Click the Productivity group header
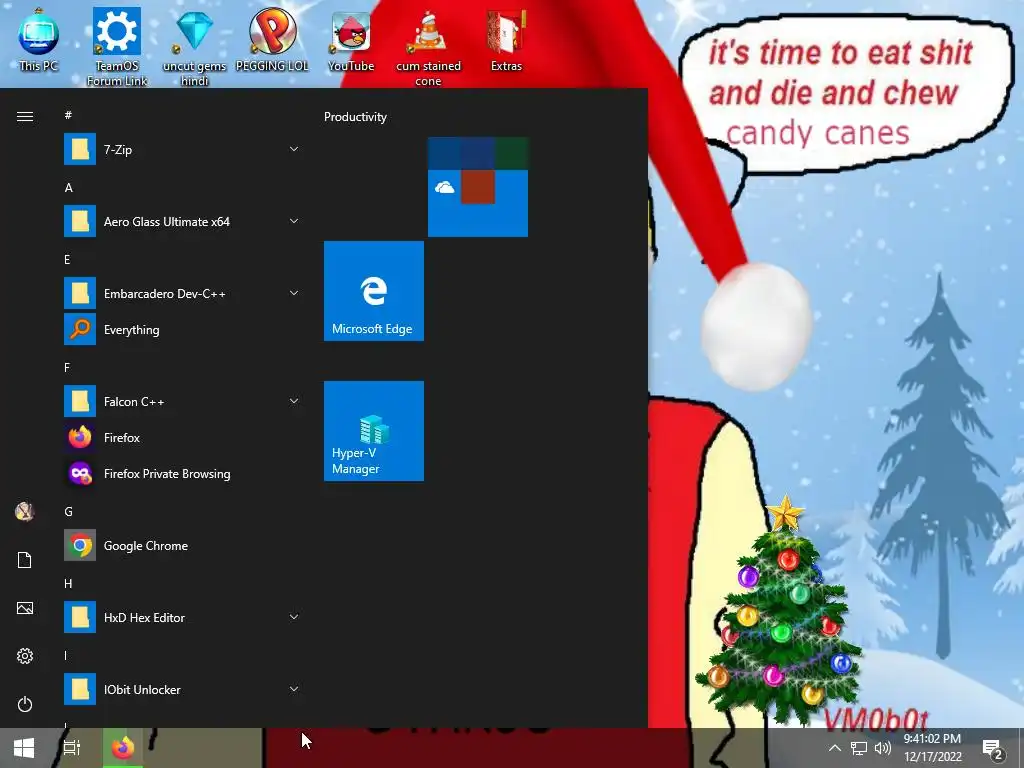1024x768 pixels. [355, 117]
